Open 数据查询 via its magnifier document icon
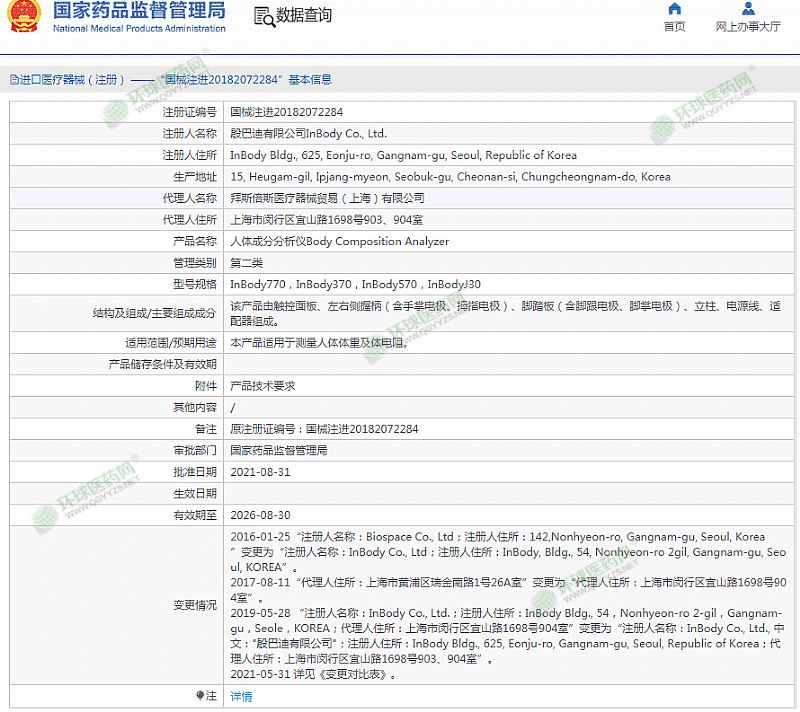This screenshot has width=800, height=712. click(x=263, y=16)
